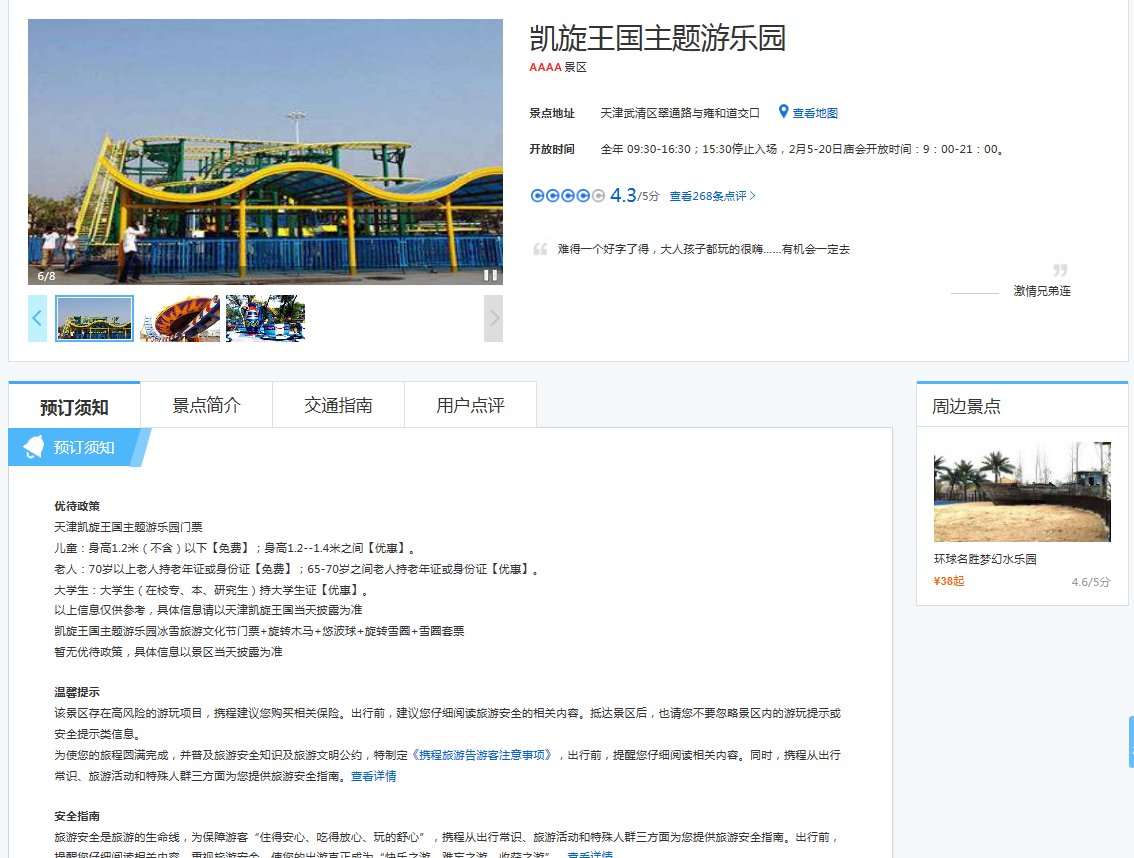Click the previous arrow in the photo carousel
This screenshot has height=858, width=1134.
click(x=37, y=318)
